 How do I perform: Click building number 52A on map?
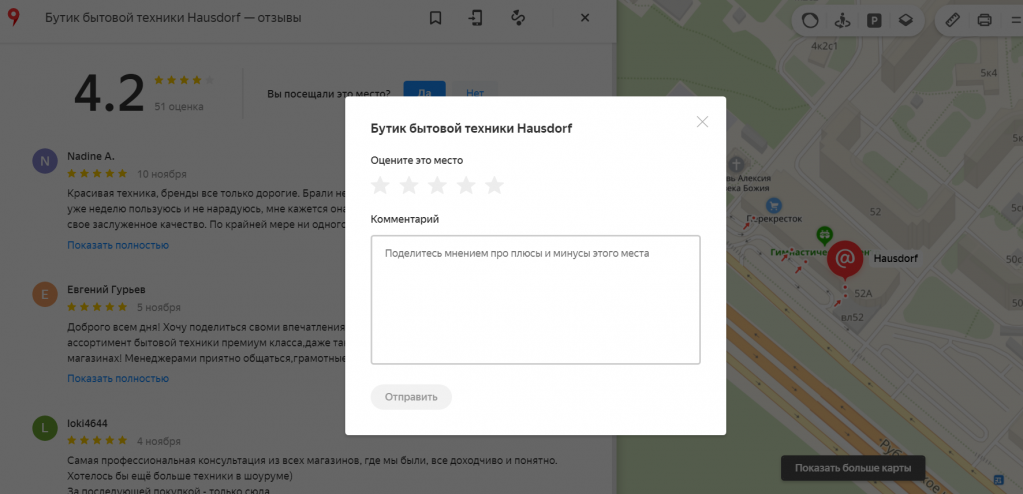(x=863, y=294)
